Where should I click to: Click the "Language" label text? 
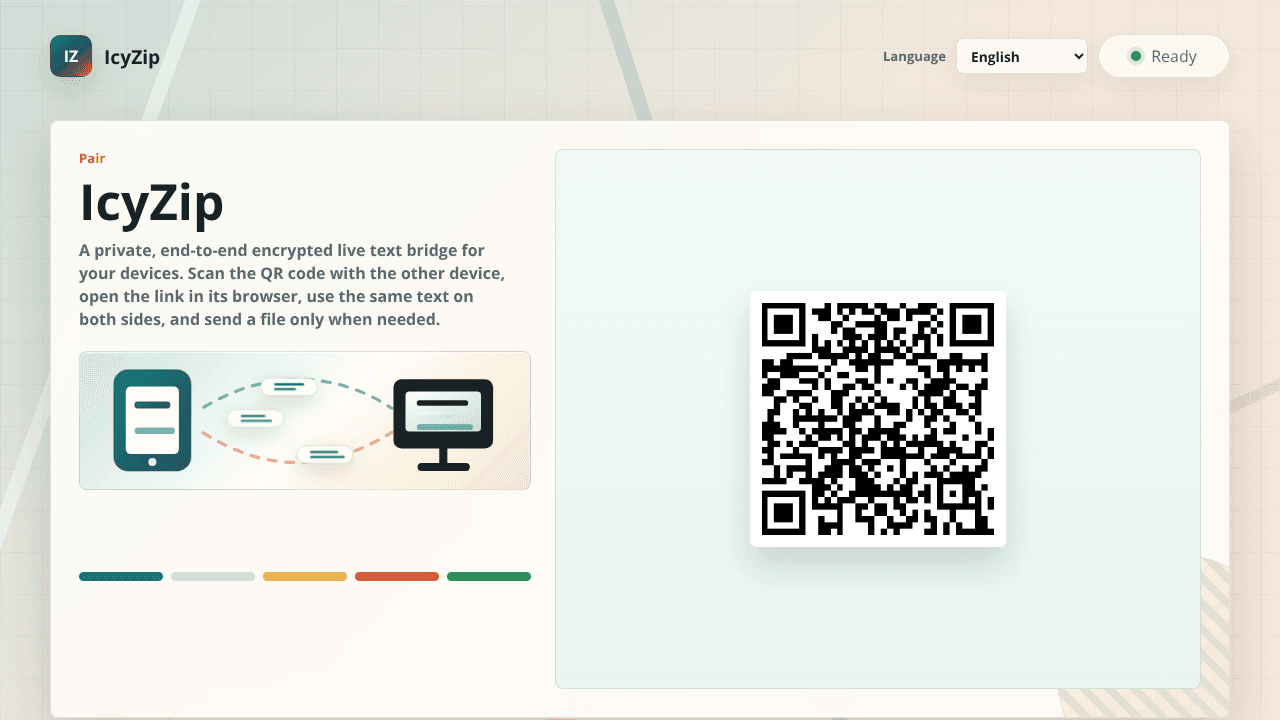click(x=914, y=56)
